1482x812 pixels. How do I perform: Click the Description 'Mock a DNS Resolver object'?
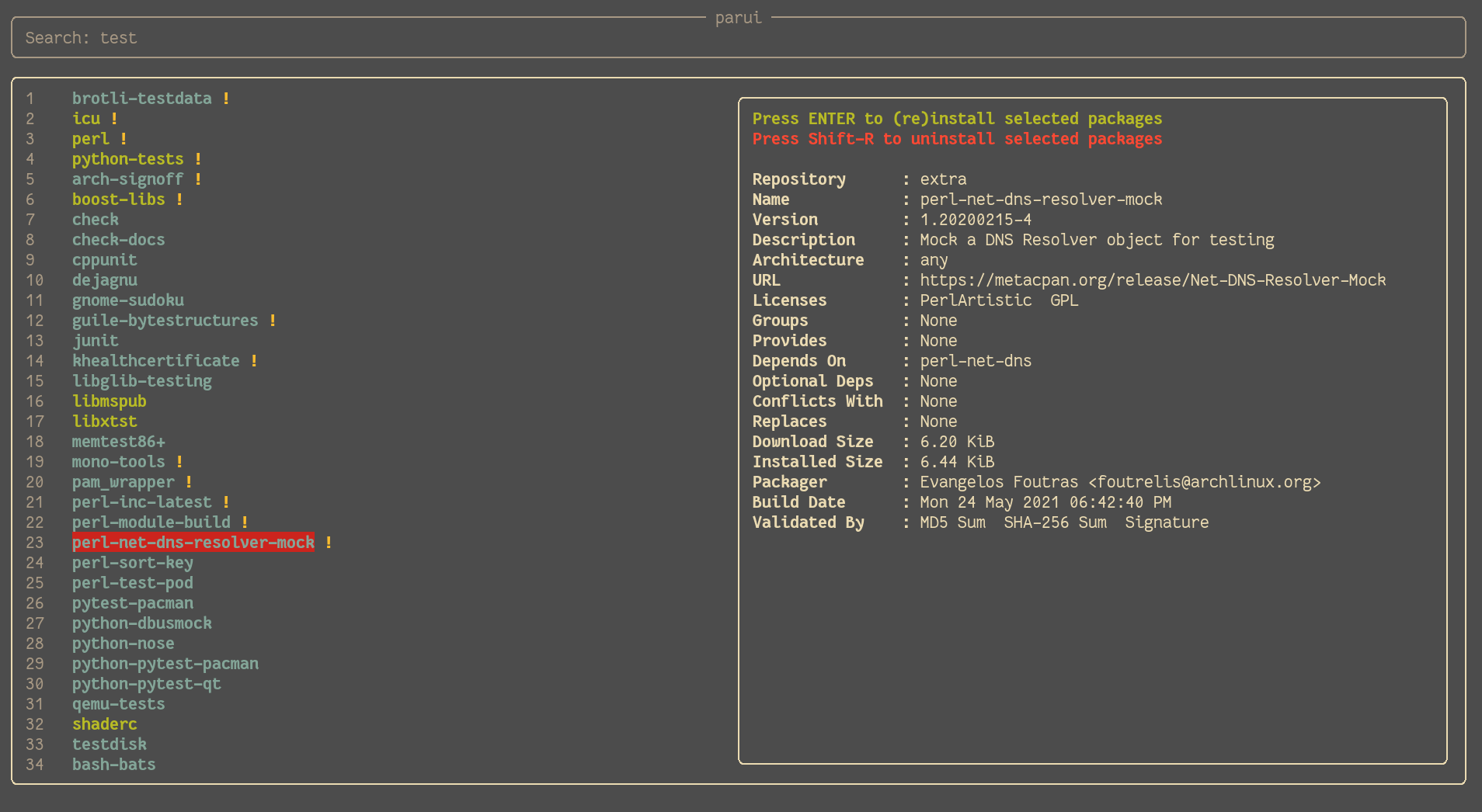[1097, 240]
